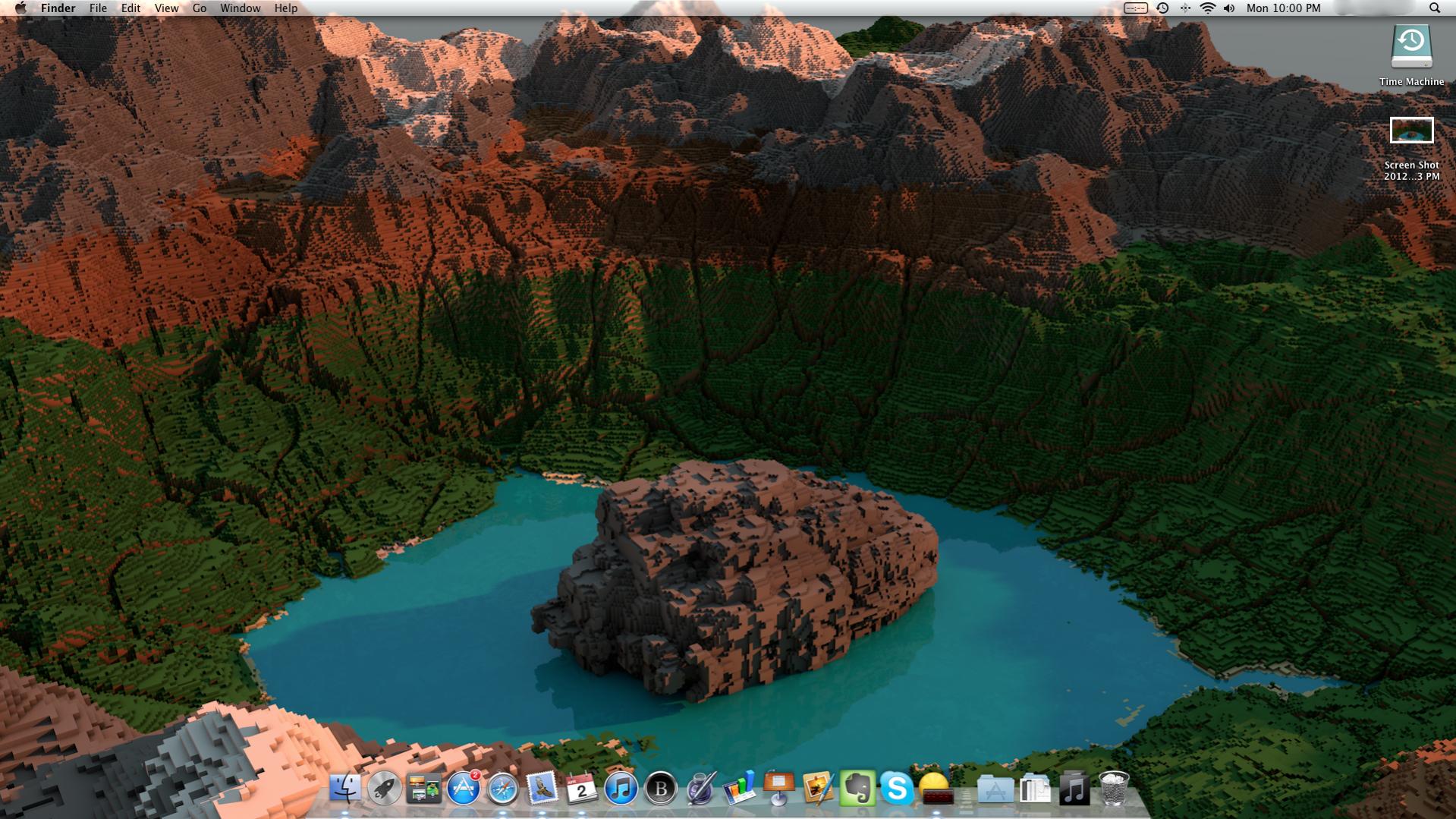Image resolution: width=1456 pixels, height=819 pixels.
Task: Open Spotlight search magnifier icon
Action: pyautogui.click(x=1434, y=8)
